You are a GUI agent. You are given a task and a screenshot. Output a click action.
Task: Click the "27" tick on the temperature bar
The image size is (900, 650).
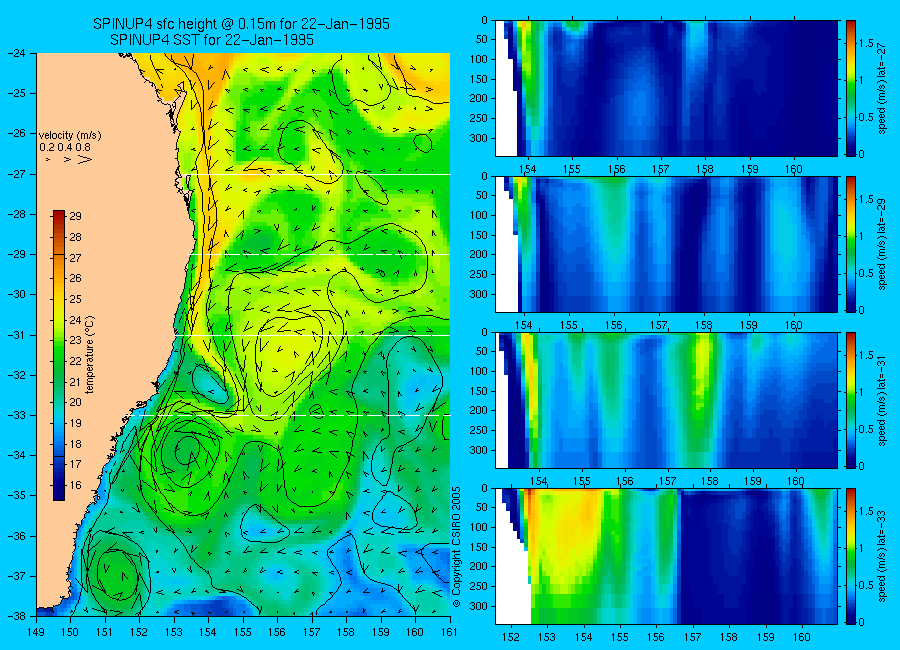point(75,258)
